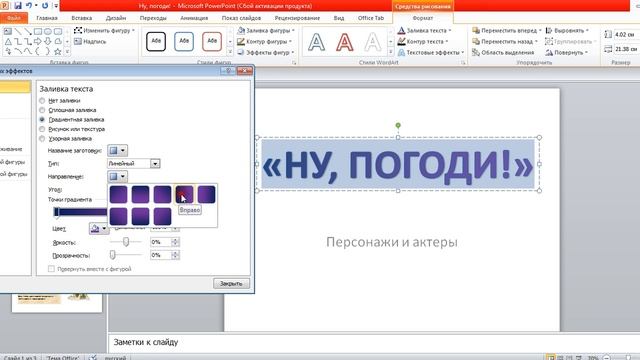The height and width of the screenshot is (360, 640).
Task: Click the Персонажи и актеры subtitle text
Action: tap(392, 242)
